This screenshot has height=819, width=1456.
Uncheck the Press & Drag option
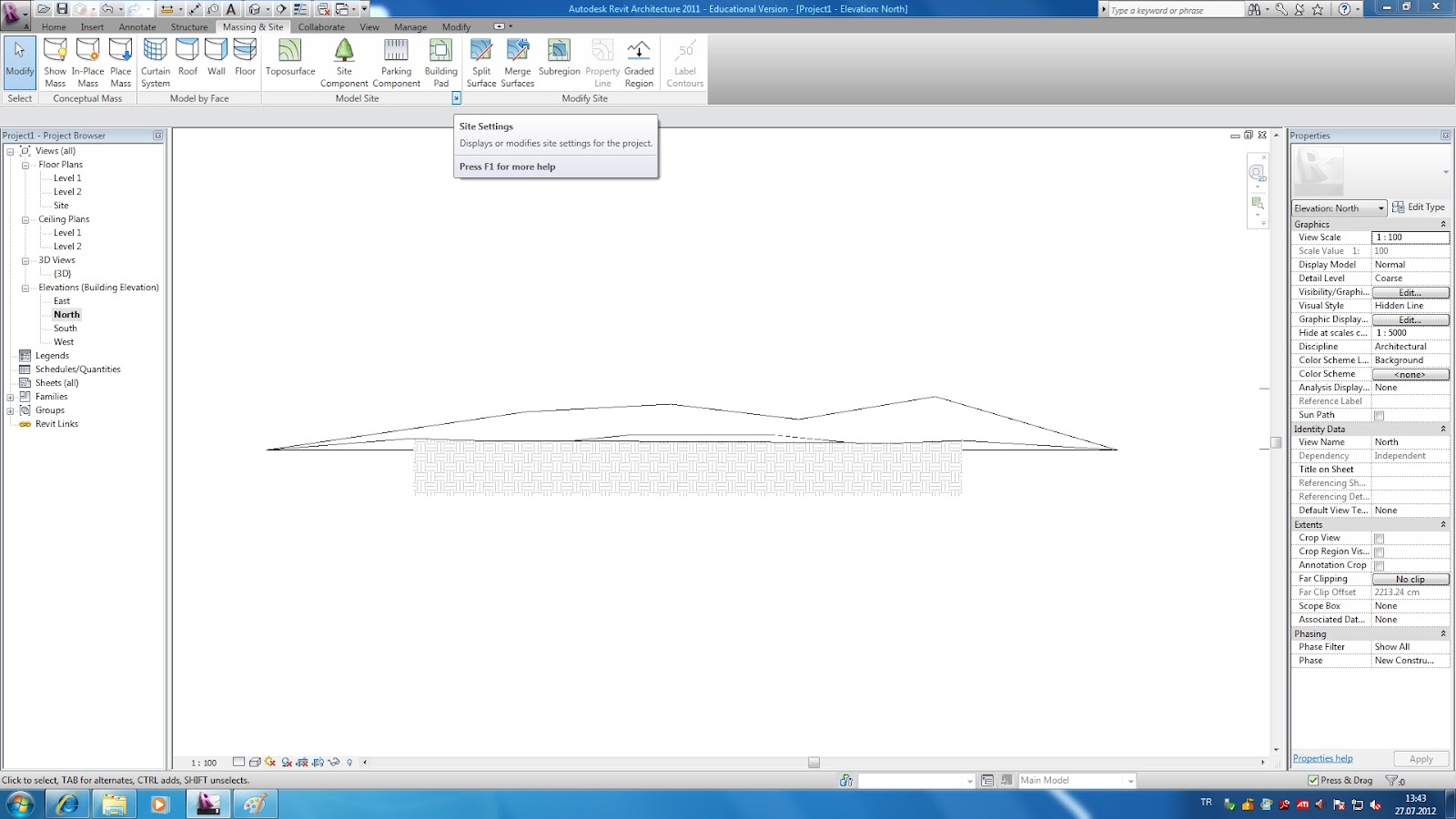[x=1313, y=781]
